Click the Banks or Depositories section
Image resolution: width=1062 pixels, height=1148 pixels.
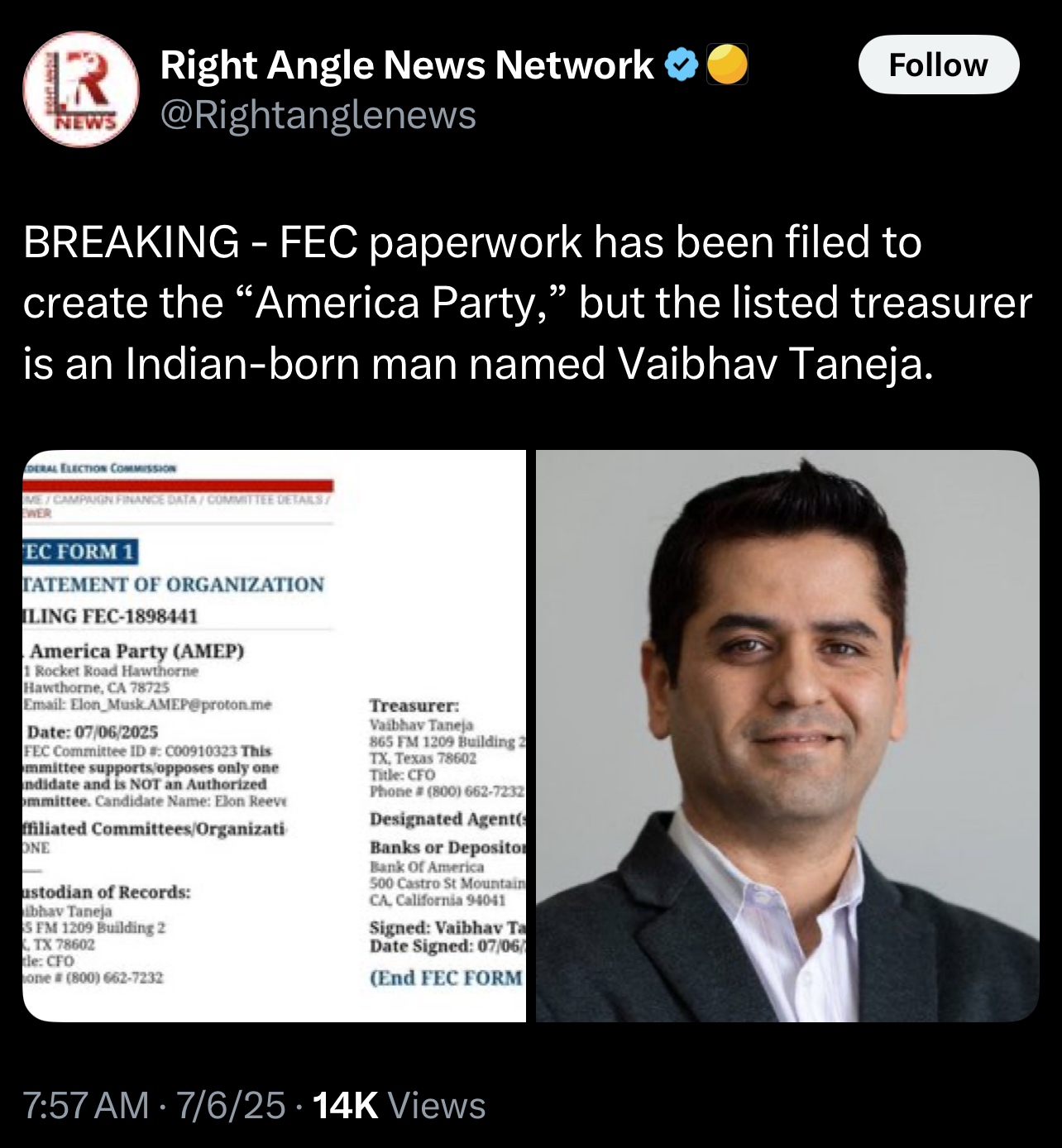tap(447, 873)
